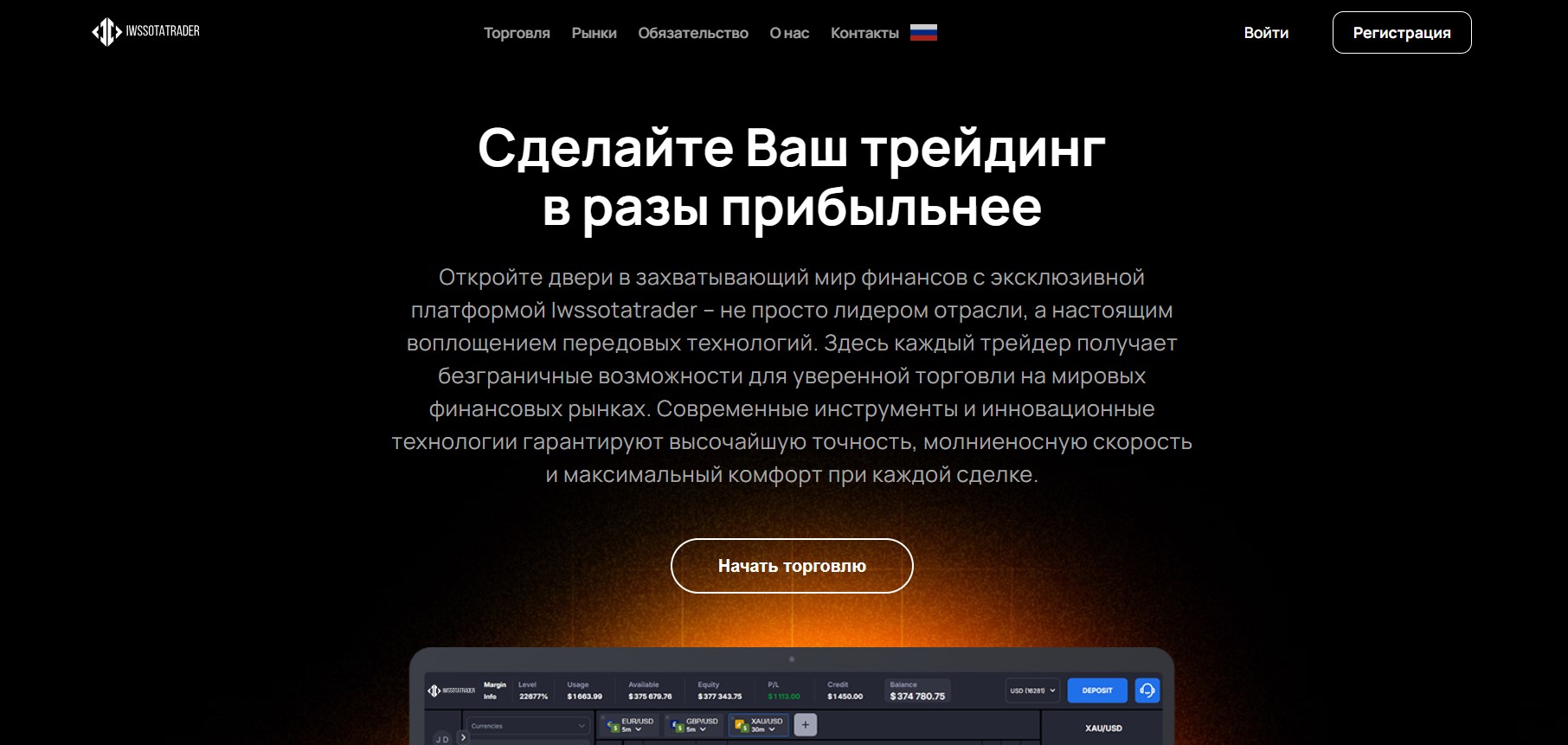Image resolution: width=1568 pixels, height=745 pixels.
Task: Open the Обязательство menu item
Action: pos(693,33)
